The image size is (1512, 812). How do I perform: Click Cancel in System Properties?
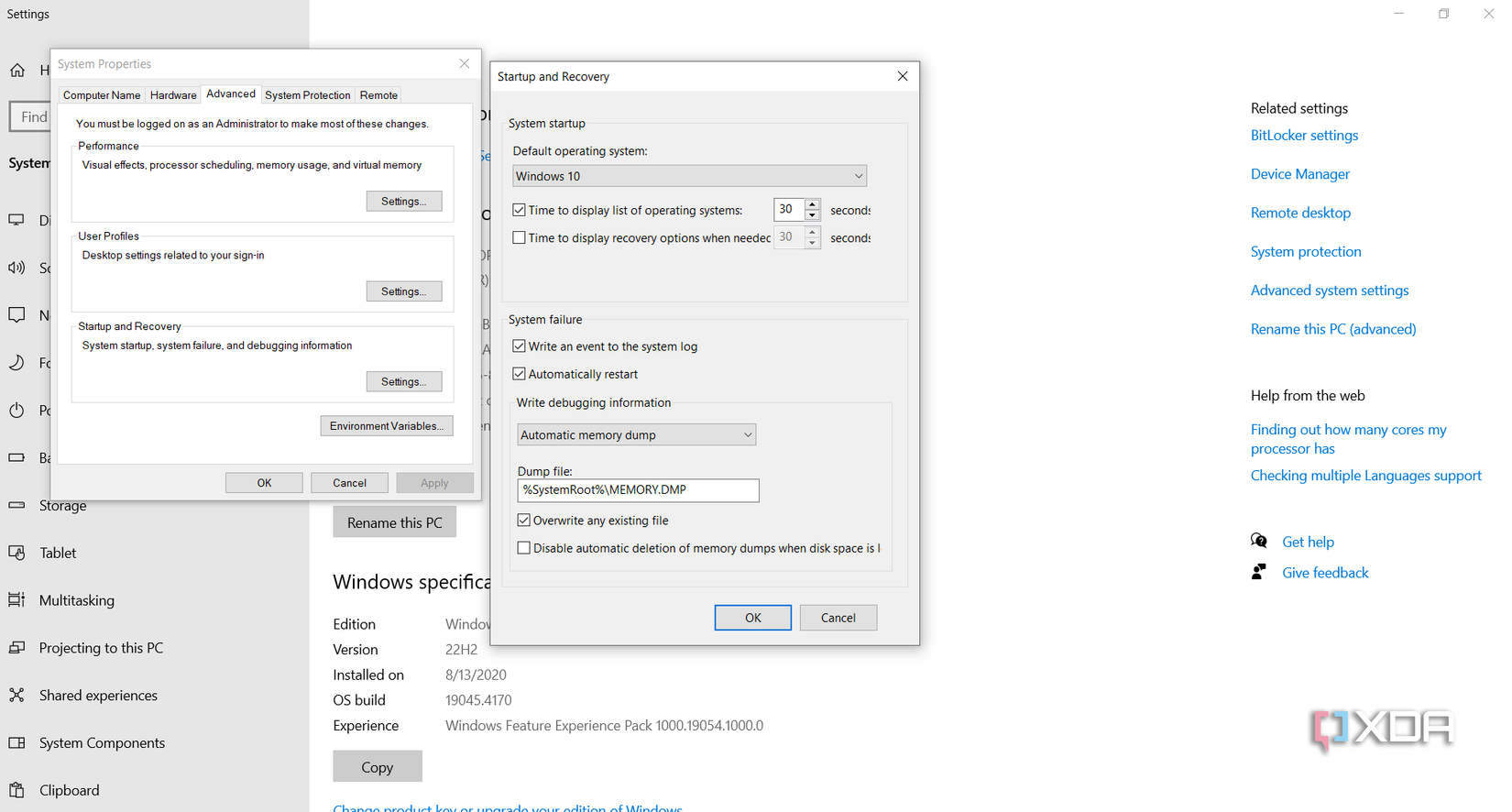[349, 483]
